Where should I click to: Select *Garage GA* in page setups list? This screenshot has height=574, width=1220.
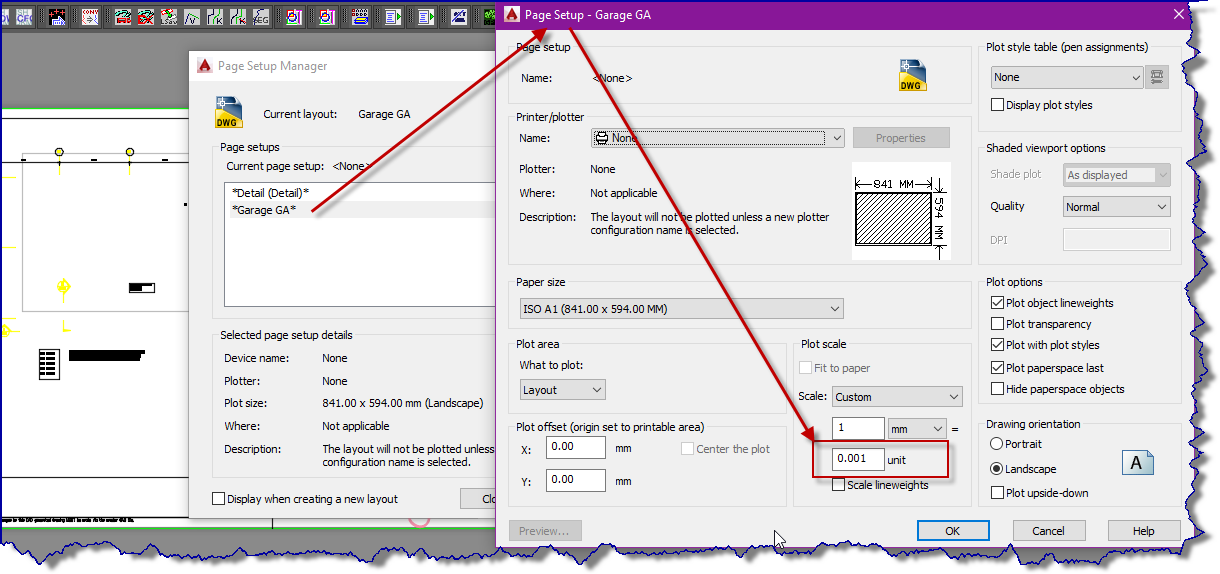click(x=264, y=210)
